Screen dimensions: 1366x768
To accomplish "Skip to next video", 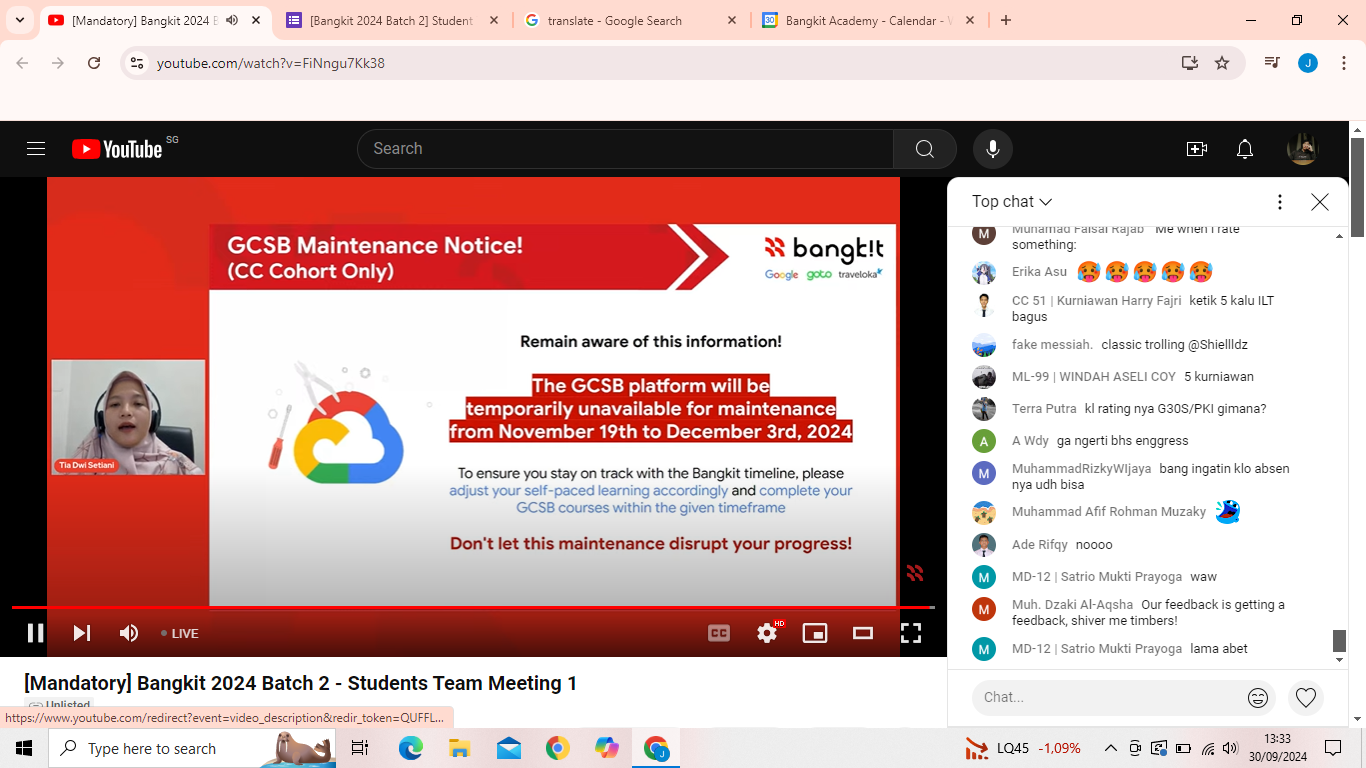I will point(82,633).
